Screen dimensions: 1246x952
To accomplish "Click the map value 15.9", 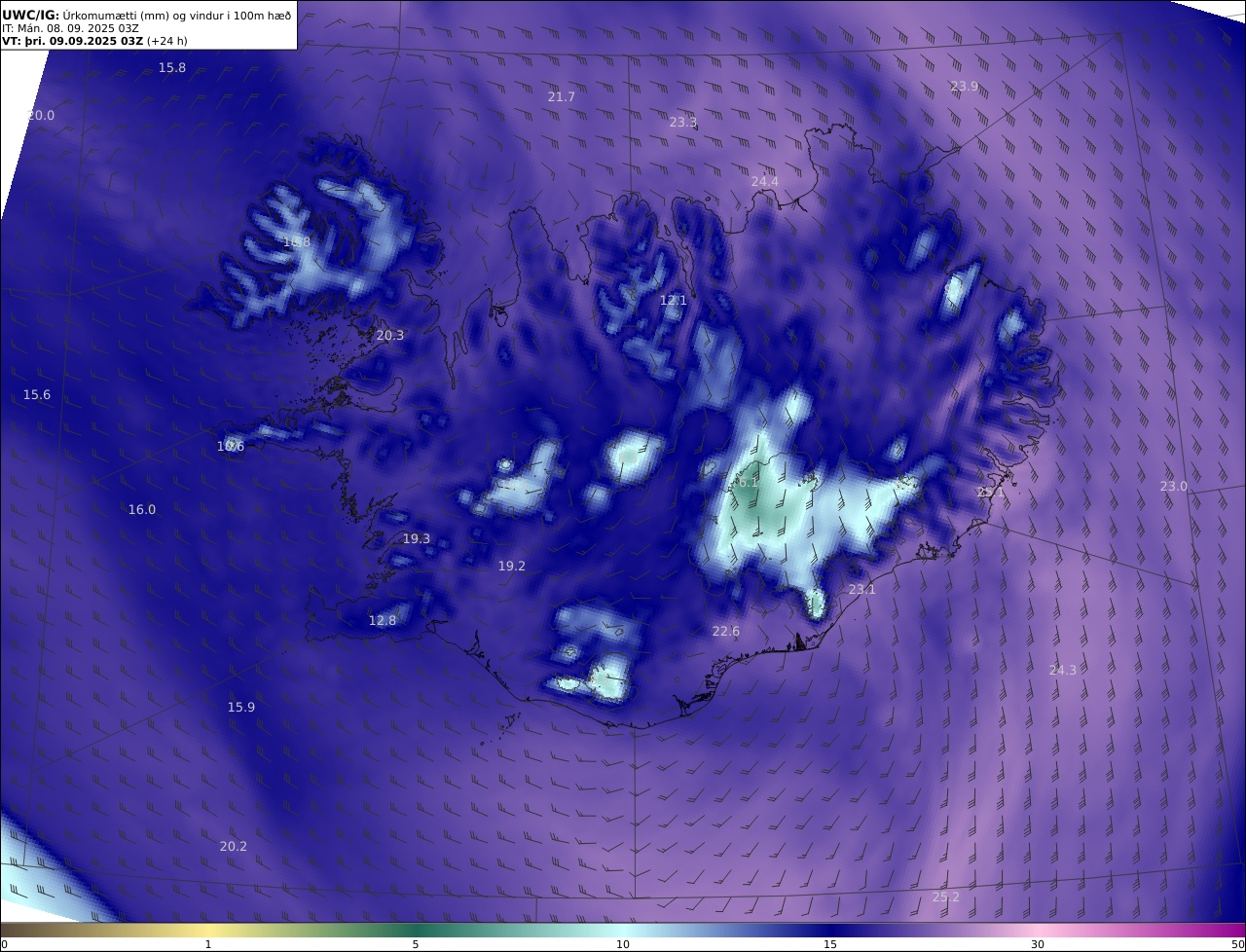I will tap(241, 708).
